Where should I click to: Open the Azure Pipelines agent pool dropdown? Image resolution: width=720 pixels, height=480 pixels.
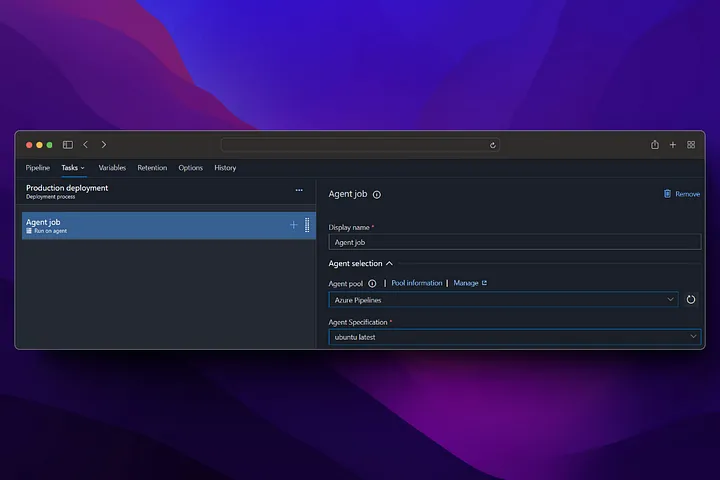click(503, 299)
